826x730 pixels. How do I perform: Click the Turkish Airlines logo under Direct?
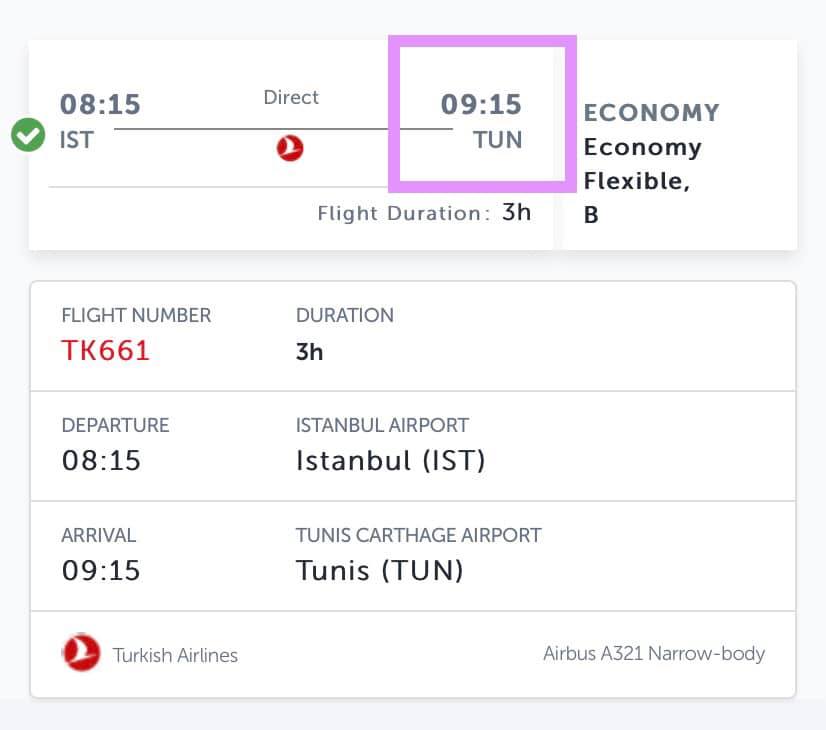point(290,148)
